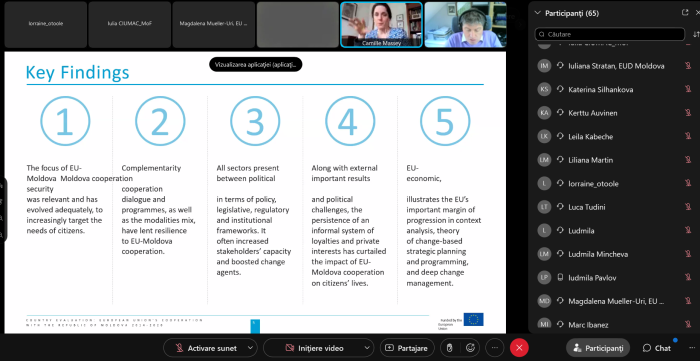Image resolution: width=700 pixels, height=361 pixels.
Task: Open the emoji reactions icon
Action: coord(470,348)
